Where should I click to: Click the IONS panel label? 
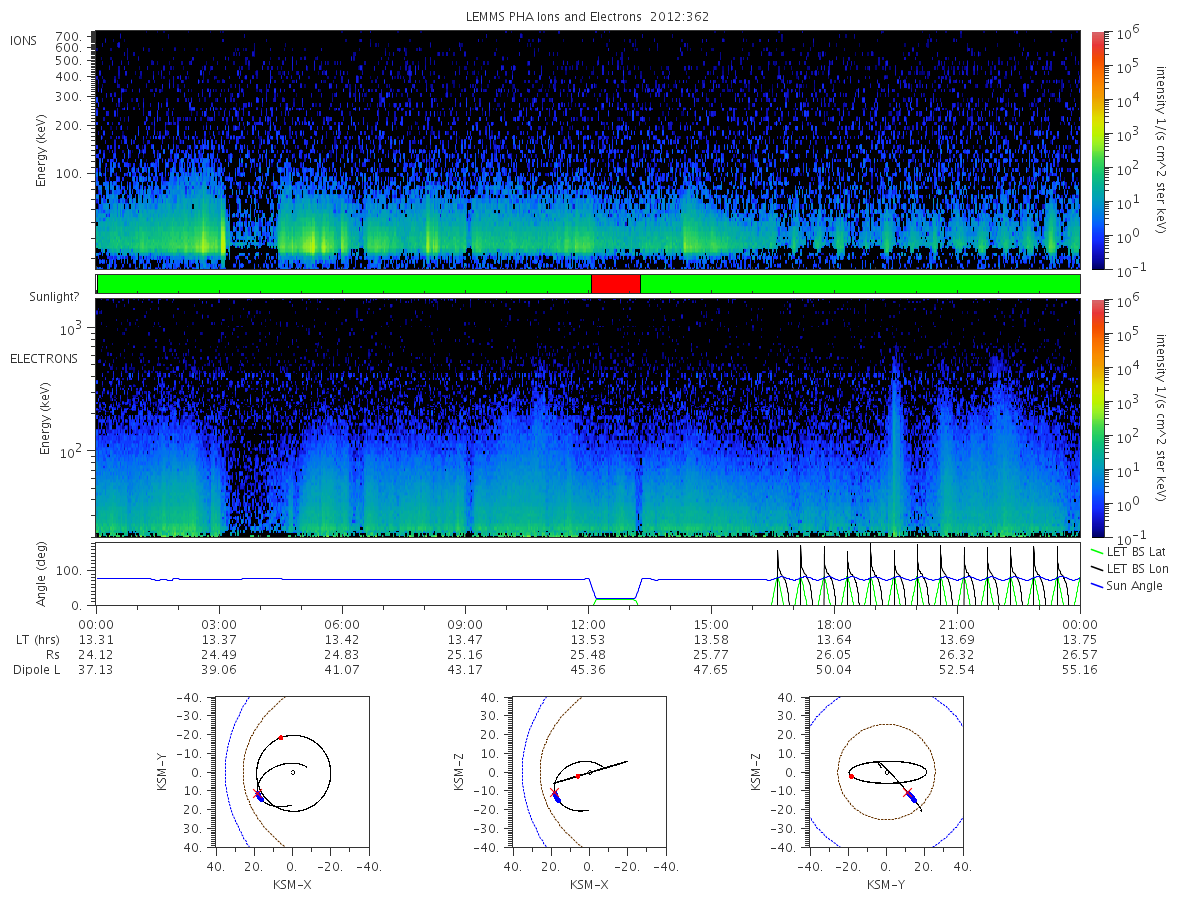pos(24,40)
